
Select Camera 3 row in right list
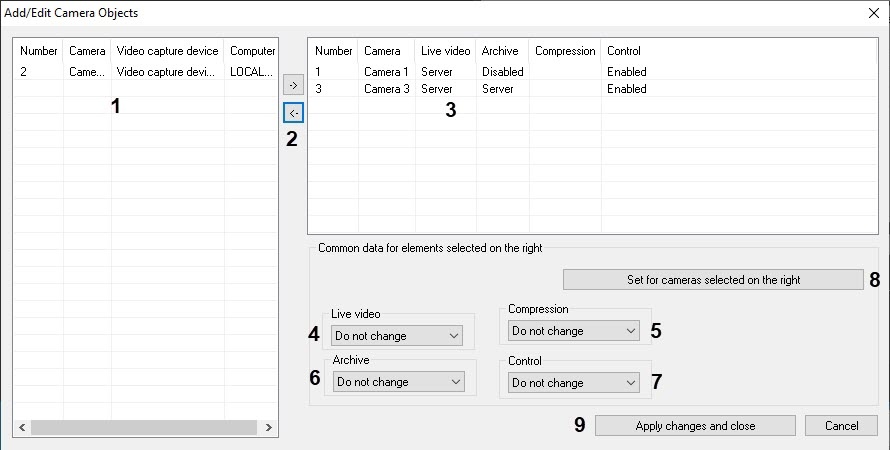(x=385, y=89)
